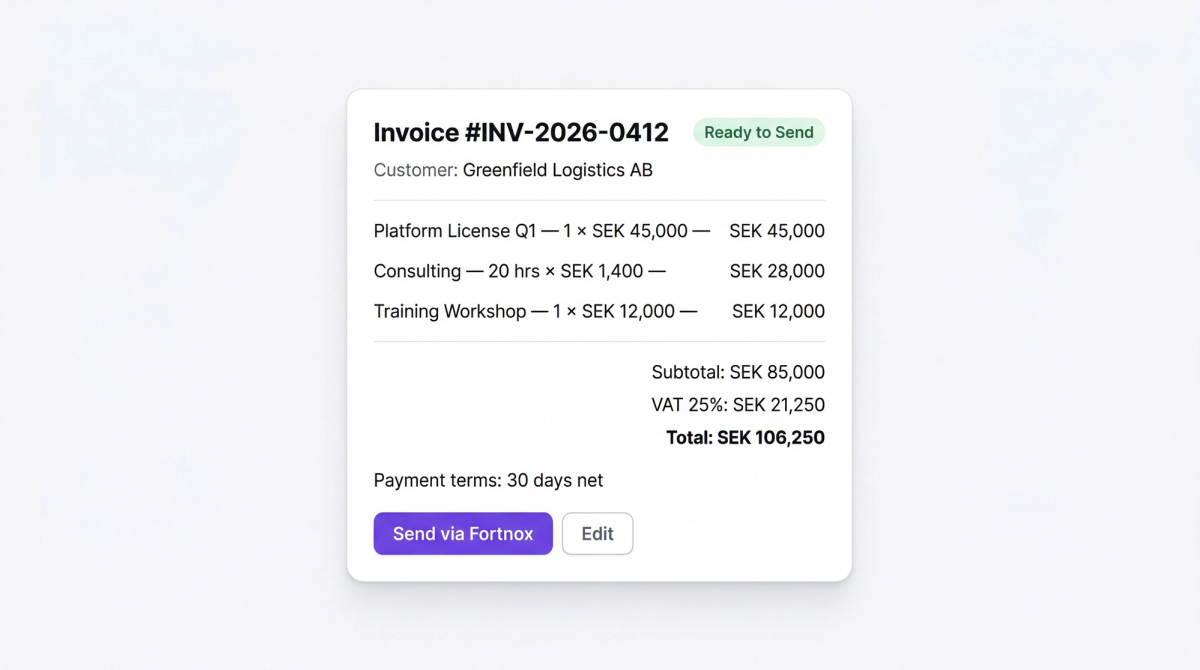This screenshot has width=1200, height=670.
Task: Click the Total SEK 106,250 value
Action: (x=745, y=437)
